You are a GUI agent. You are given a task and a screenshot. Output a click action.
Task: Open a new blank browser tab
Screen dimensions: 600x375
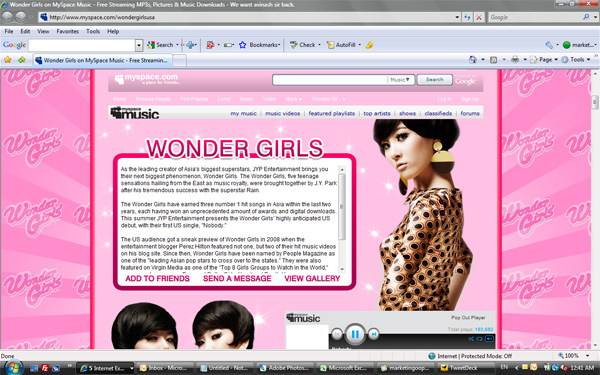179,60
